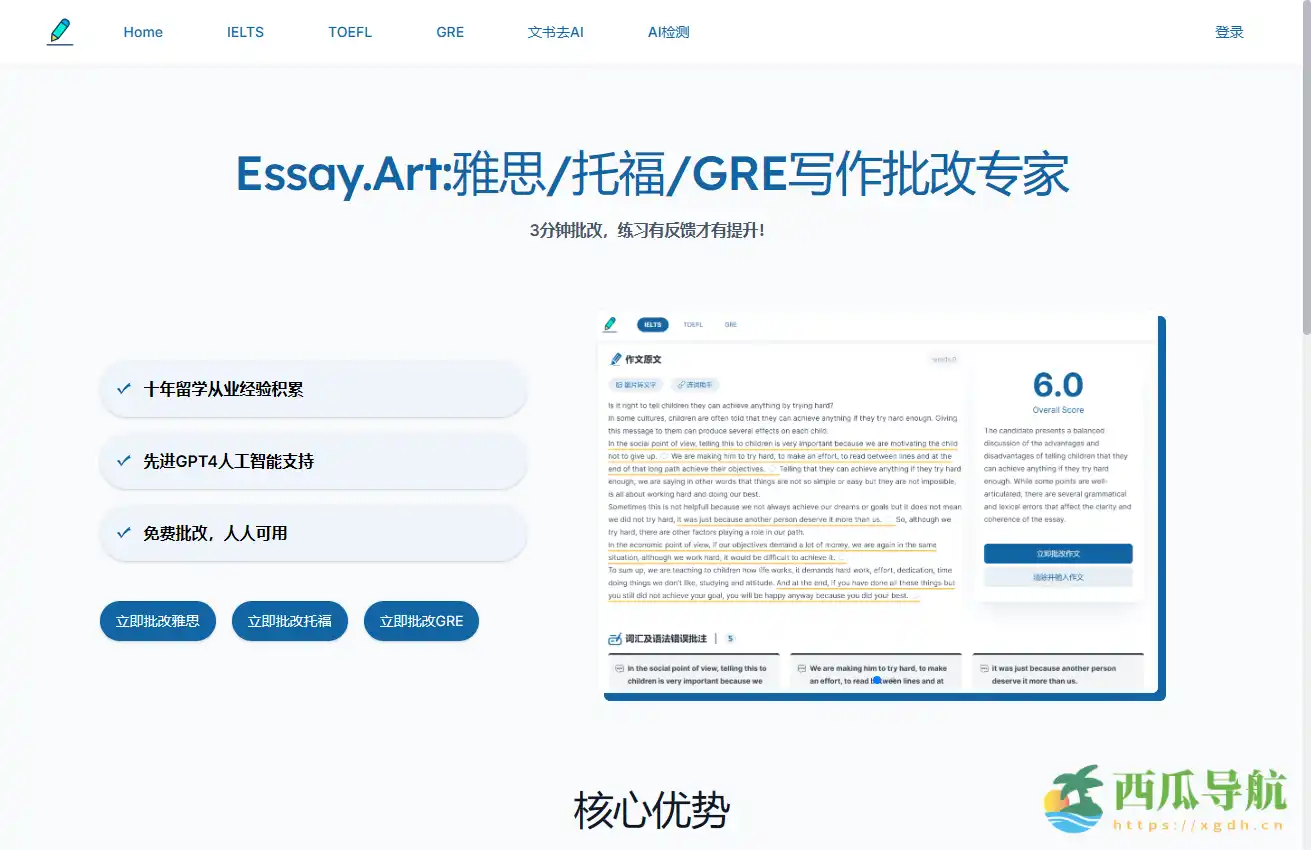The width and height of the screenshot is (1311, 850).
Task: Click the pencil icon beside 作文原文
Action: (617, 358)
